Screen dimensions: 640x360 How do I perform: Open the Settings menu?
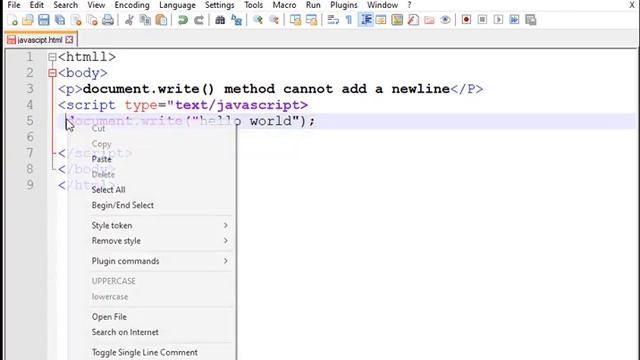tap(220, 5)
